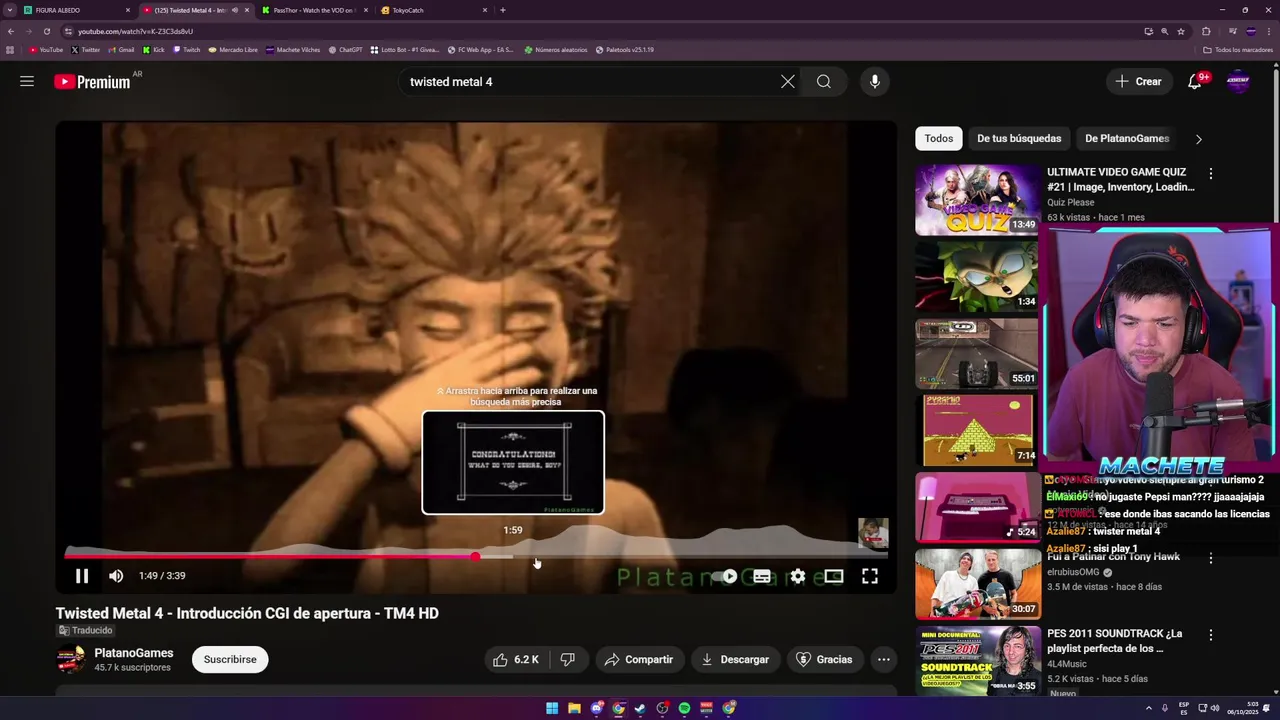The width and height of the screenshot is (1280, 720).
Task: Open the YouTube guide hamburger menu
Action: [x=27, y=82]
